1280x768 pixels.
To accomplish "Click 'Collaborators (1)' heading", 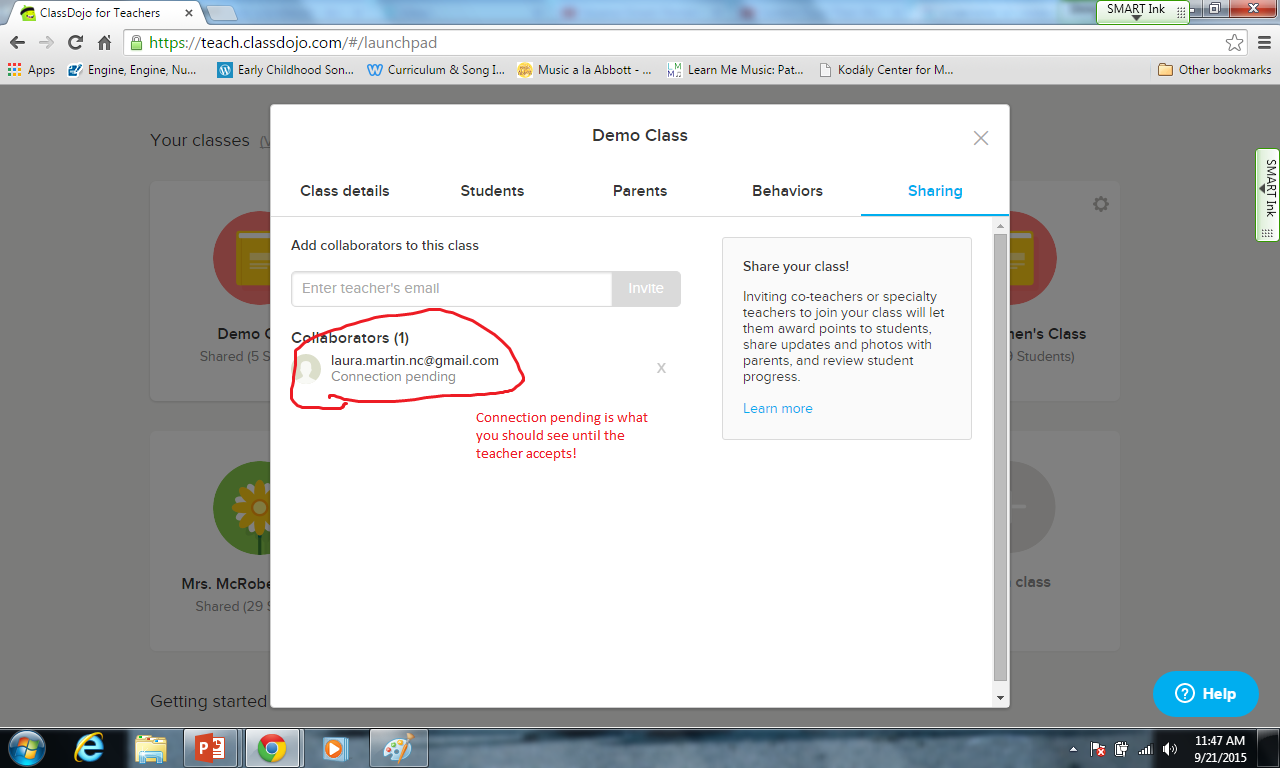I will [350, 338].
